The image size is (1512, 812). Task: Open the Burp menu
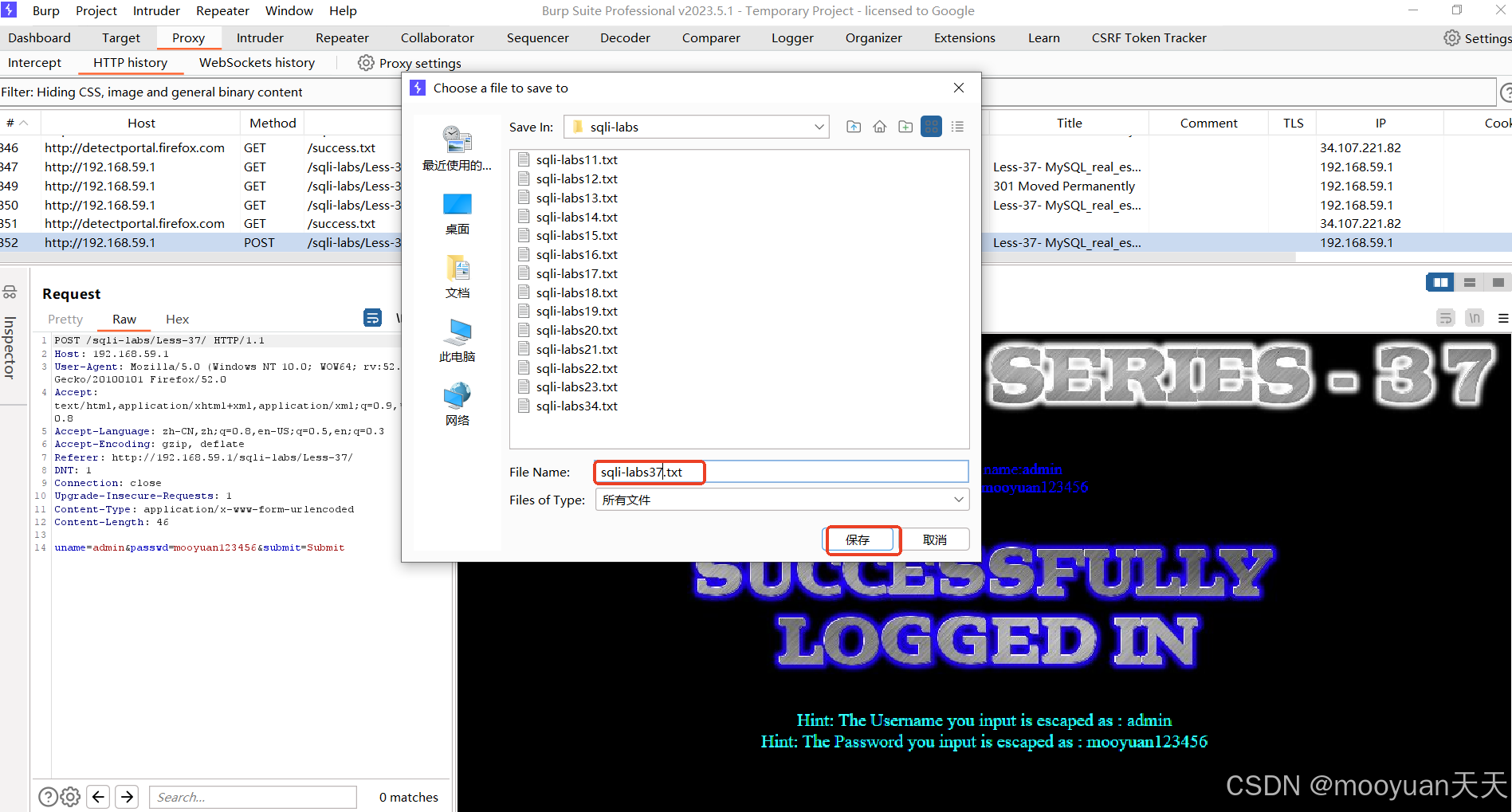pyautogui.click(x=45, y=11)
